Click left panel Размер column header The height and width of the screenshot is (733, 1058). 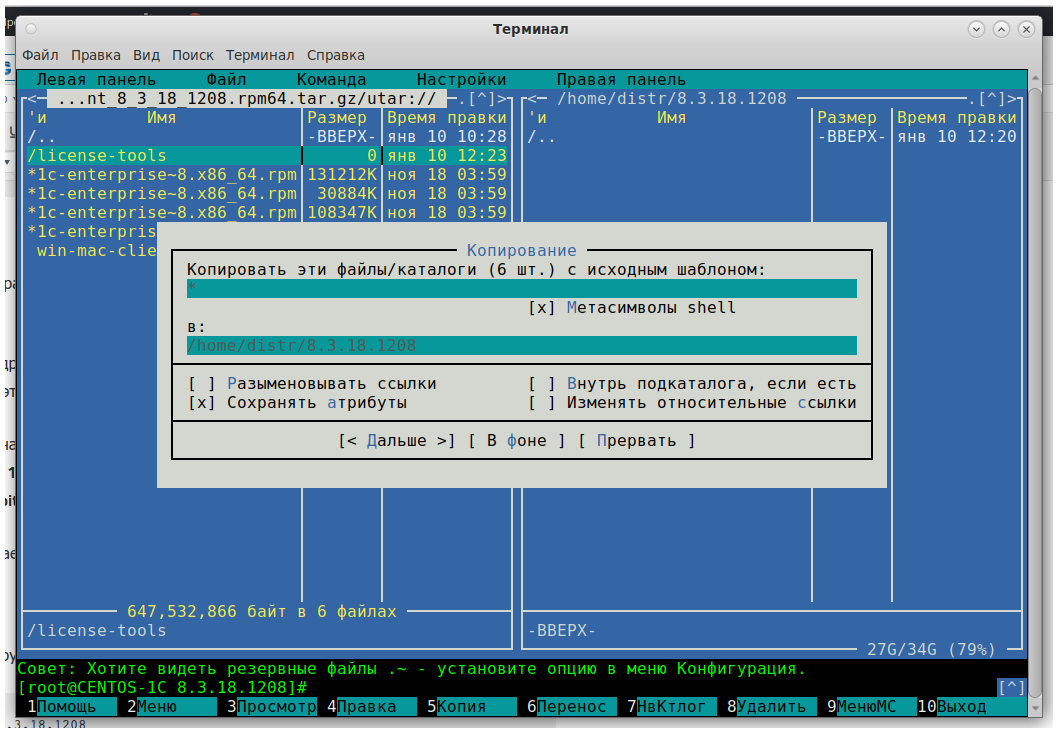click(x=337, y=118)
